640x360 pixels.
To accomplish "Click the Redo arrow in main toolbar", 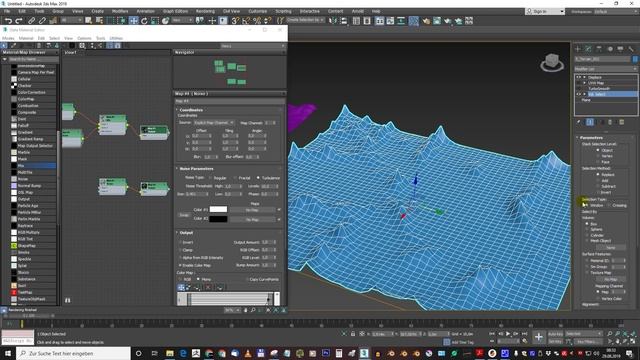I will click(19, 20).
